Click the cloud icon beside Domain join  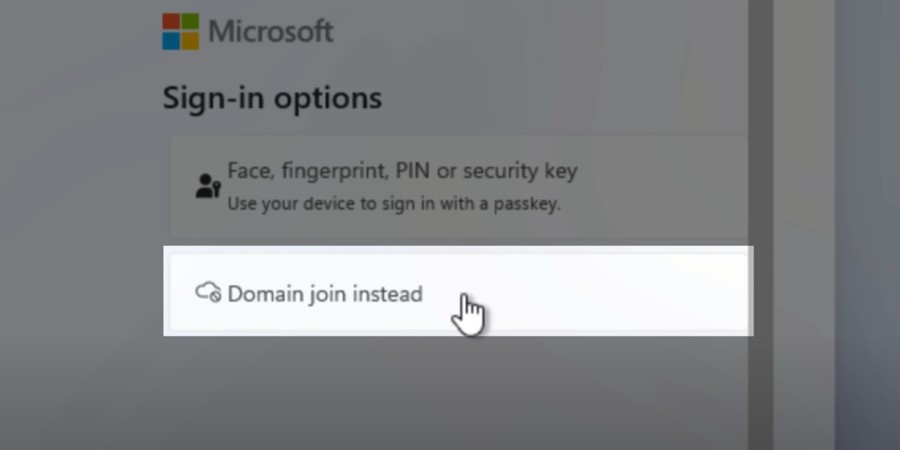coord(208,293)
